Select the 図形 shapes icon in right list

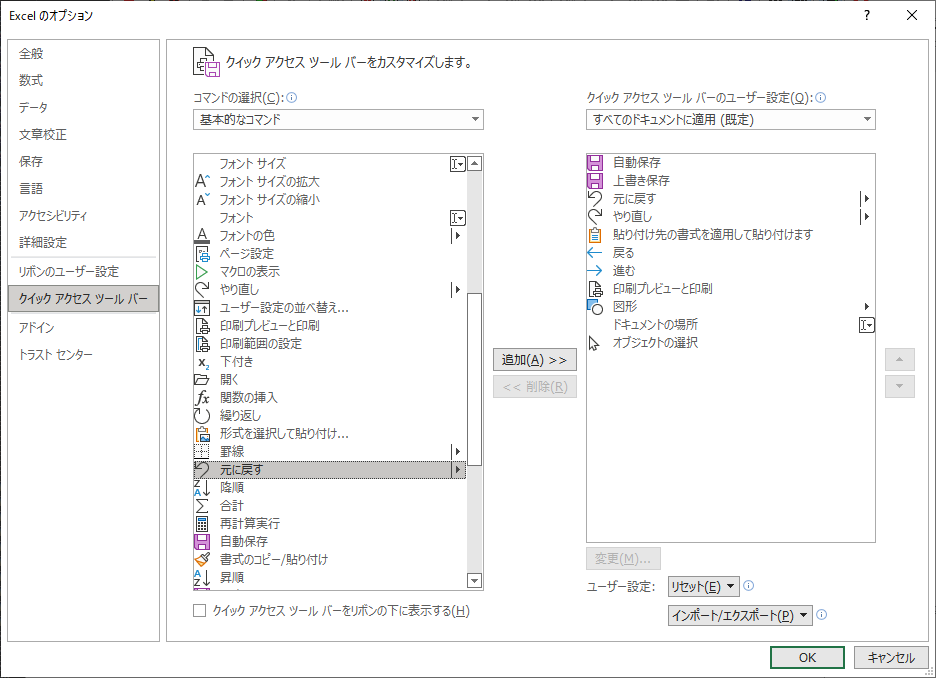(x=595, y=307)
